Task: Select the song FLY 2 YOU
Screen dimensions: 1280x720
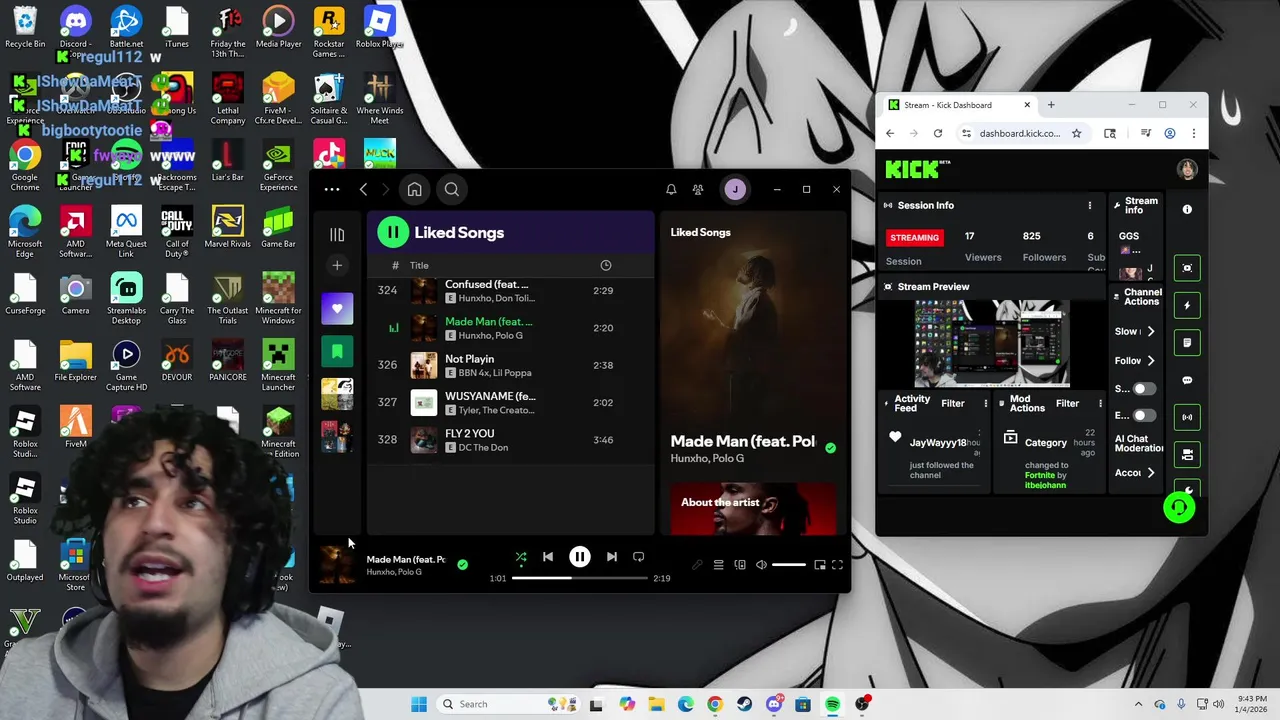Action: click(469, 434)
